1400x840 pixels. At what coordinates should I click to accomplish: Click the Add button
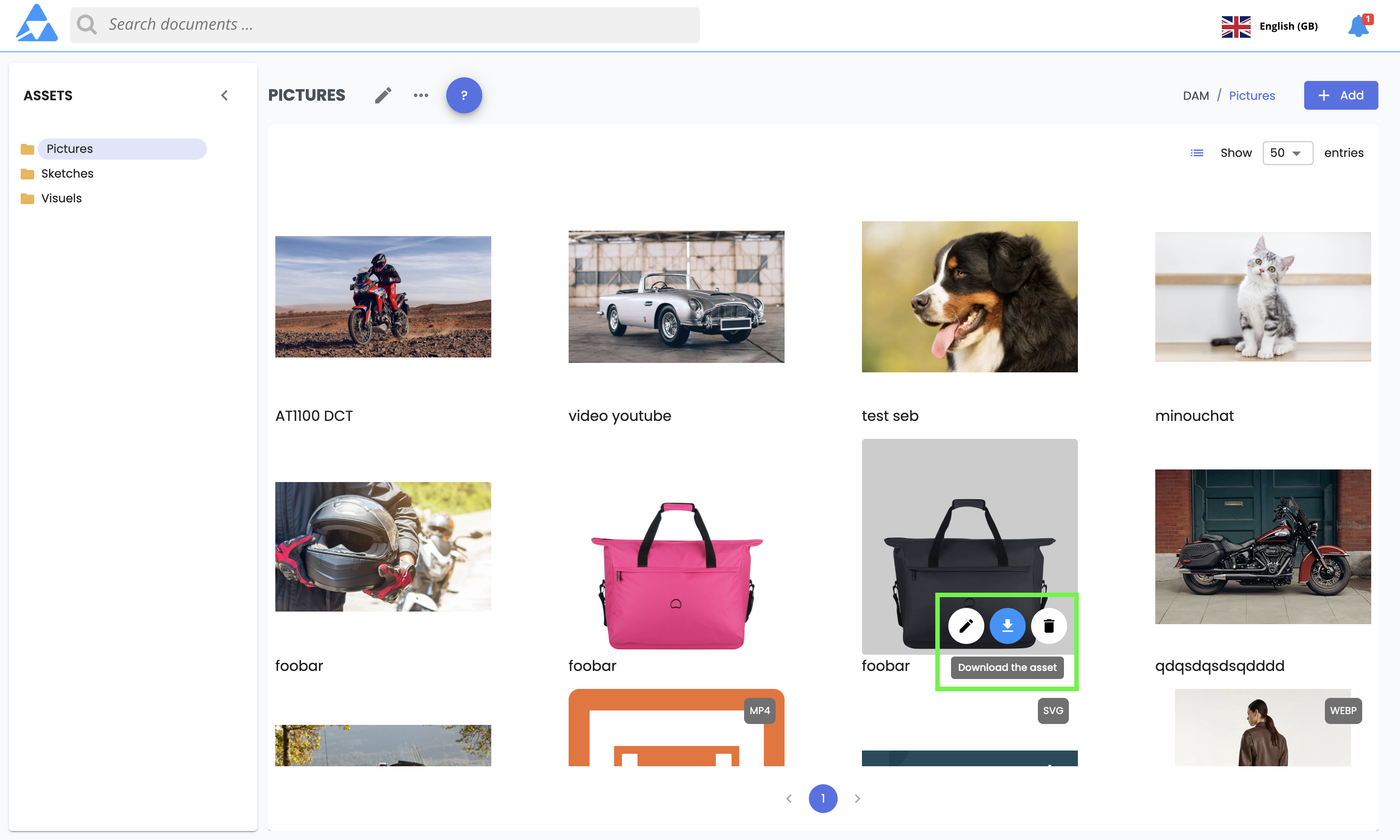point(1341,95)
